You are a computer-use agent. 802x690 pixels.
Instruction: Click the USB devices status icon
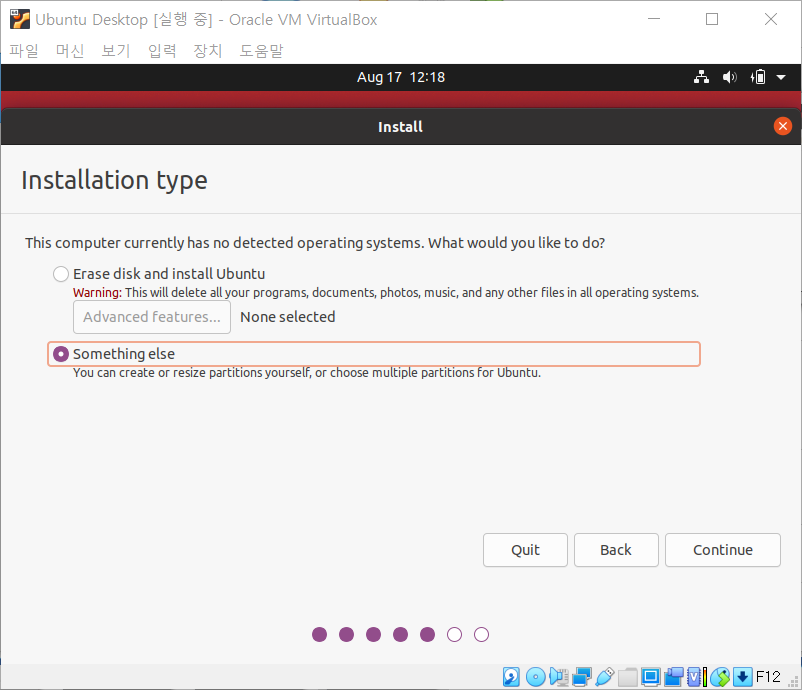pos(605,677)
